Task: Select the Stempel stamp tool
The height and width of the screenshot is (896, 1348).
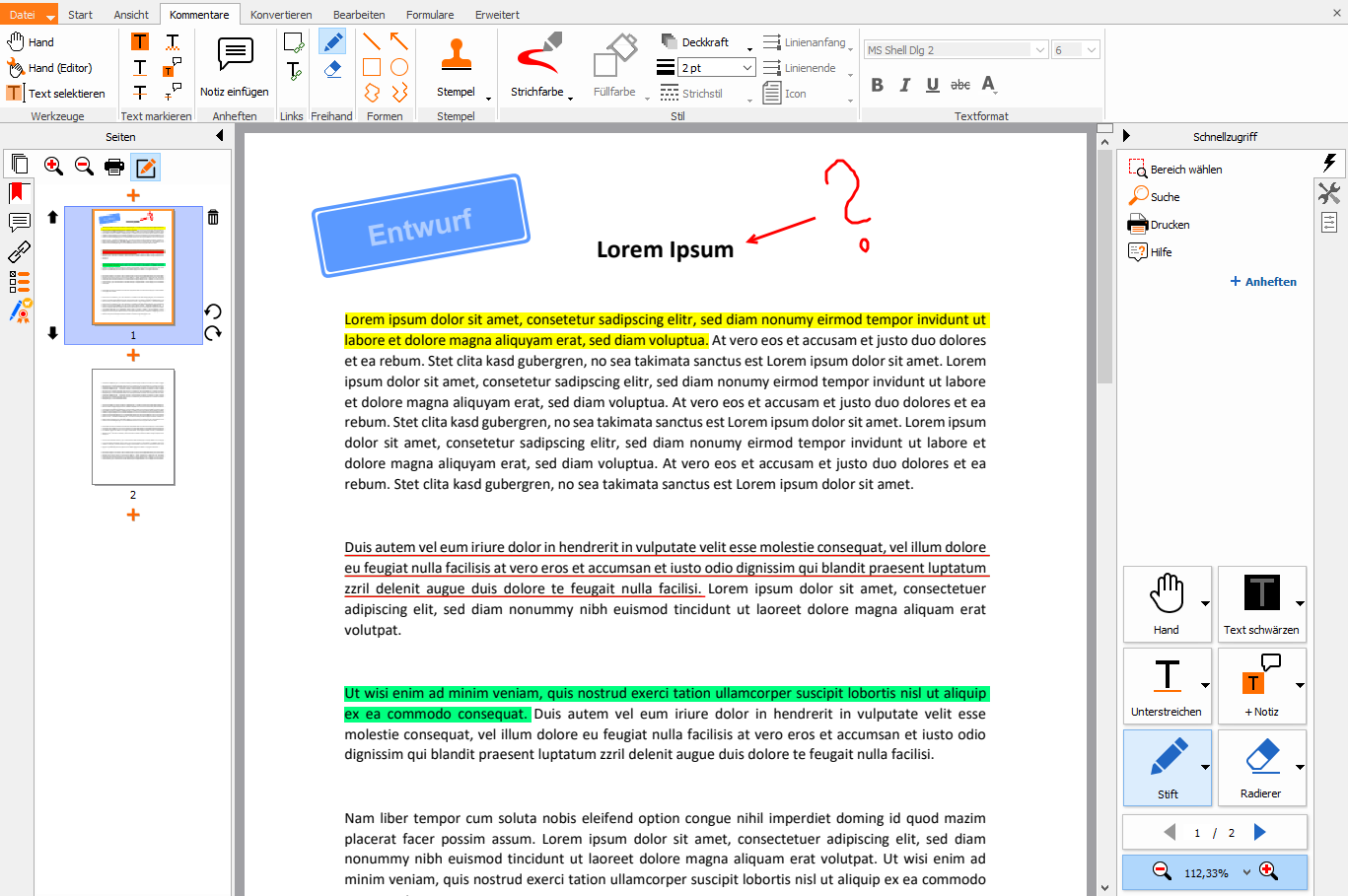Action: coord(456,57)
